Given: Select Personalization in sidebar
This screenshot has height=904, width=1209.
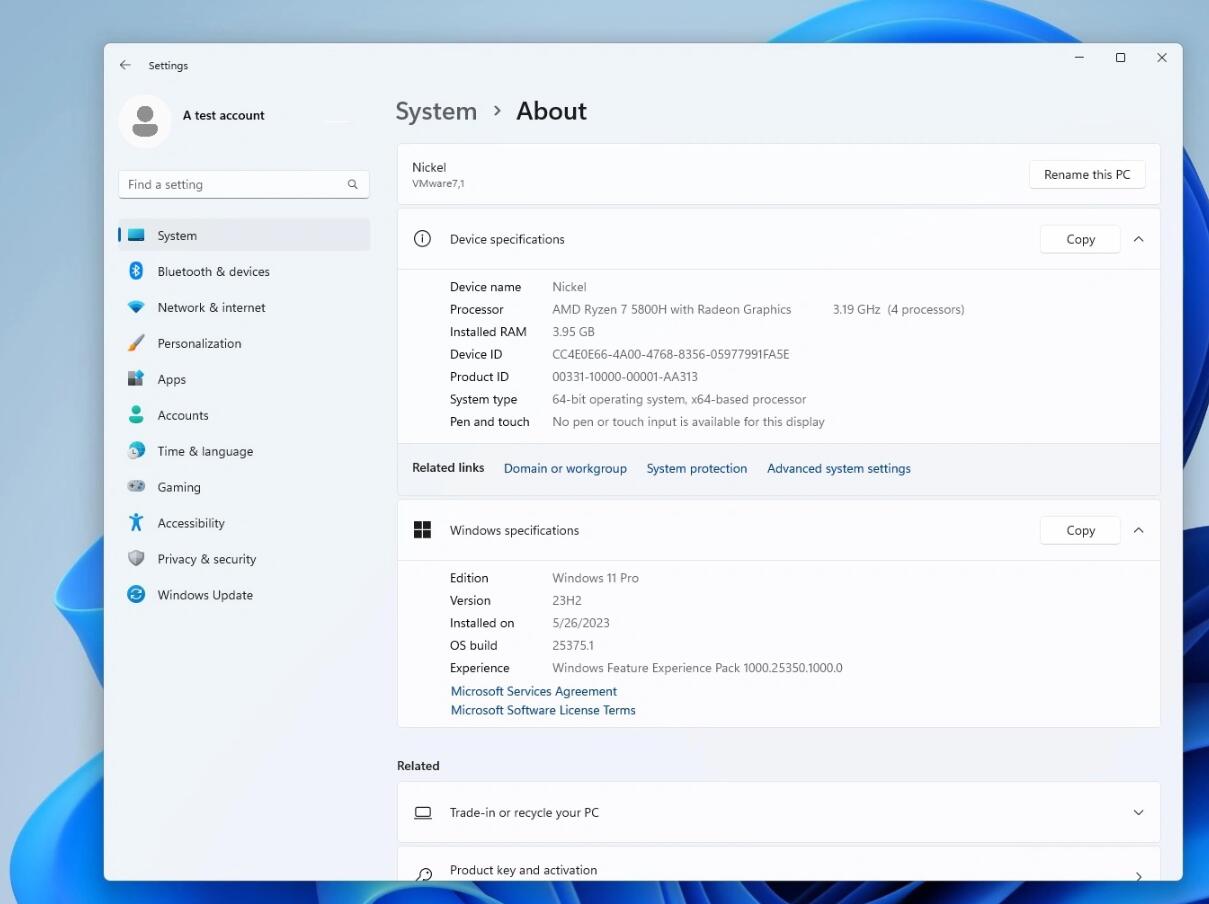Looking at the screenshot, I should 244,344.
